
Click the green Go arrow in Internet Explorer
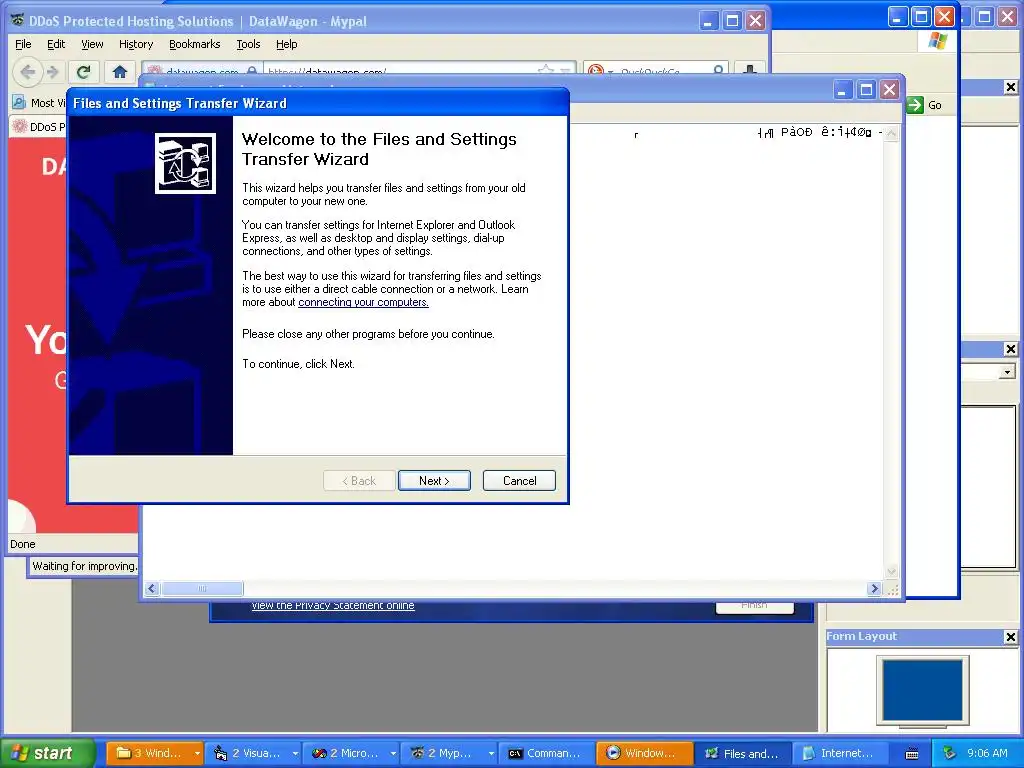coord(916,104)
